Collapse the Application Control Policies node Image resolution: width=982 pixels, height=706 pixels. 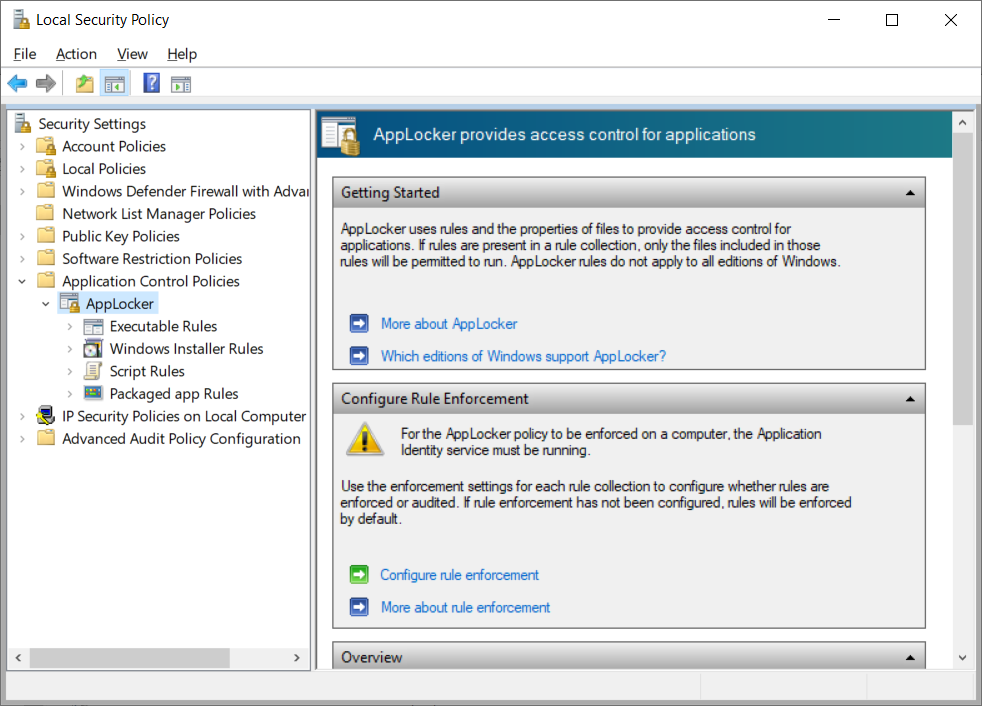point(23,281)
